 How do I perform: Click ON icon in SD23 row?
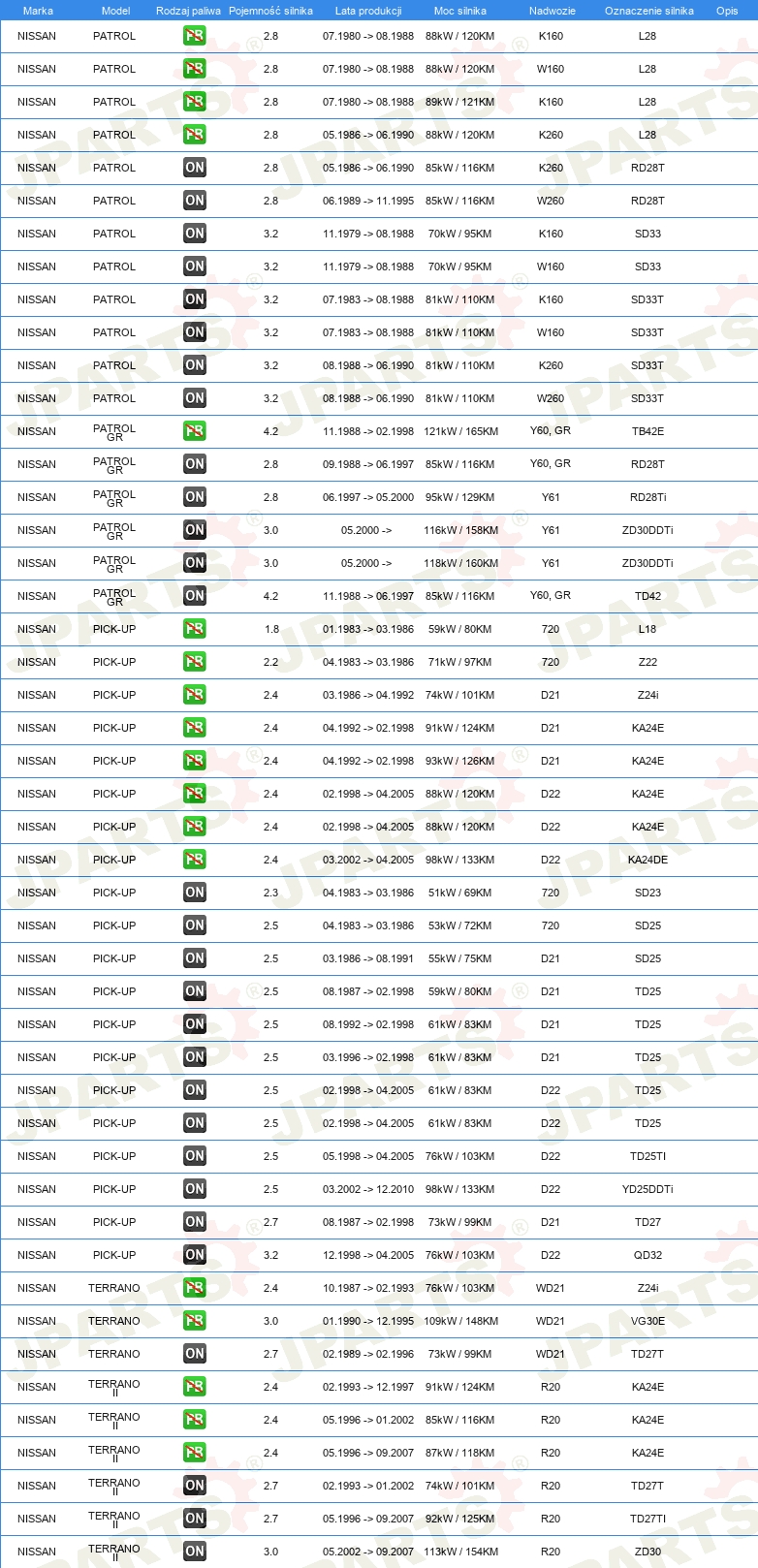coord(195,893)
